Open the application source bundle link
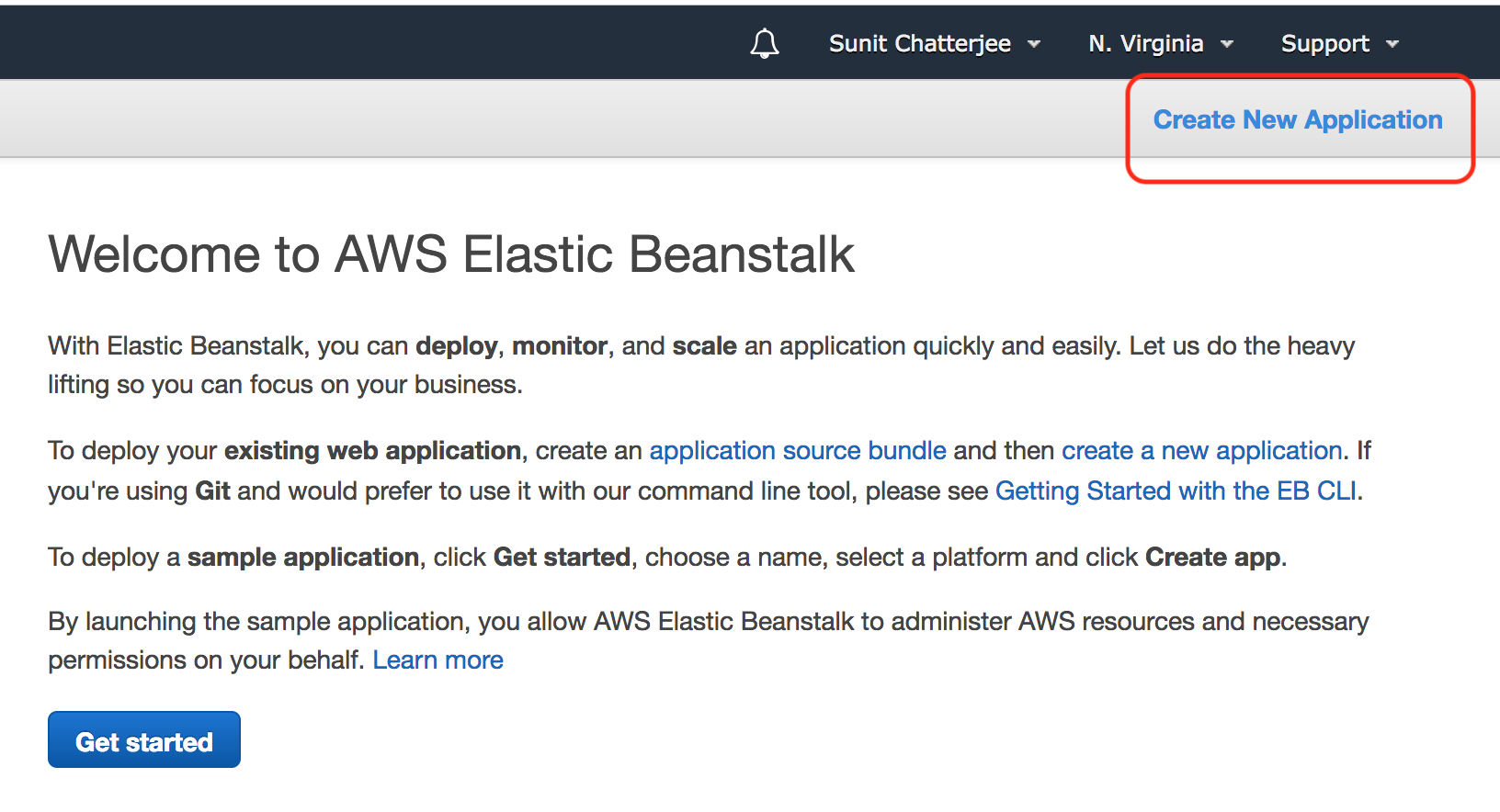The height and width of the screenshot is (812, 1500). click(798, 451)
